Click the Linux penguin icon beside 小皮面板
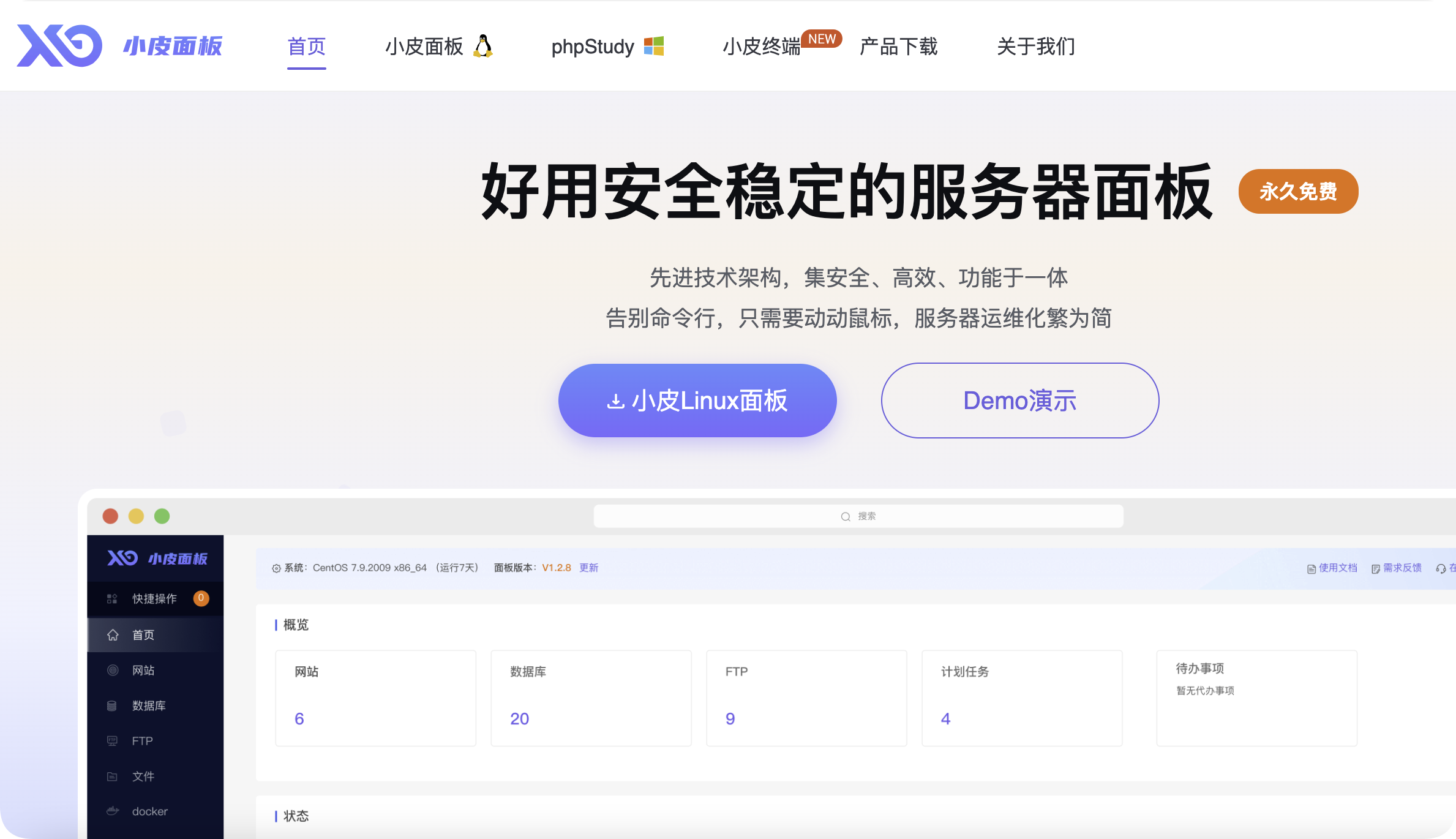 (x=482, y=45)
